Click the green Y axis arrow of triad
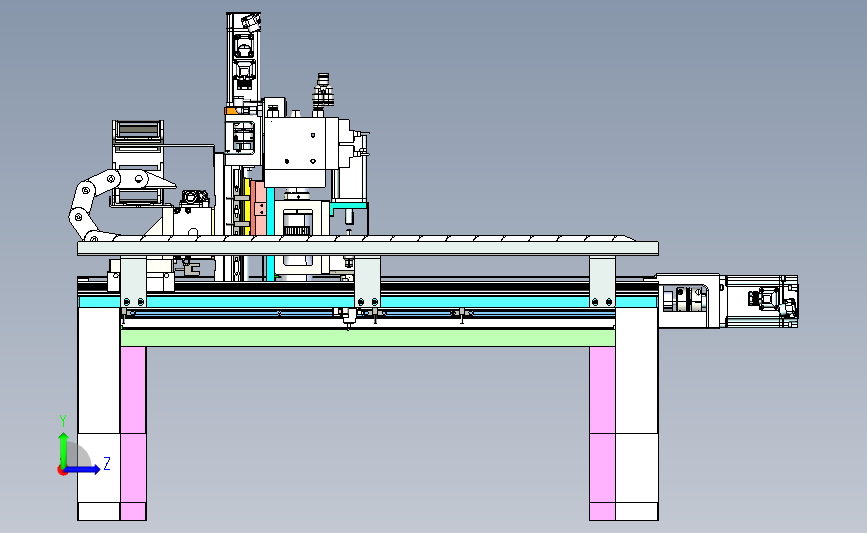The image size is (867, 533). [63, 449]
